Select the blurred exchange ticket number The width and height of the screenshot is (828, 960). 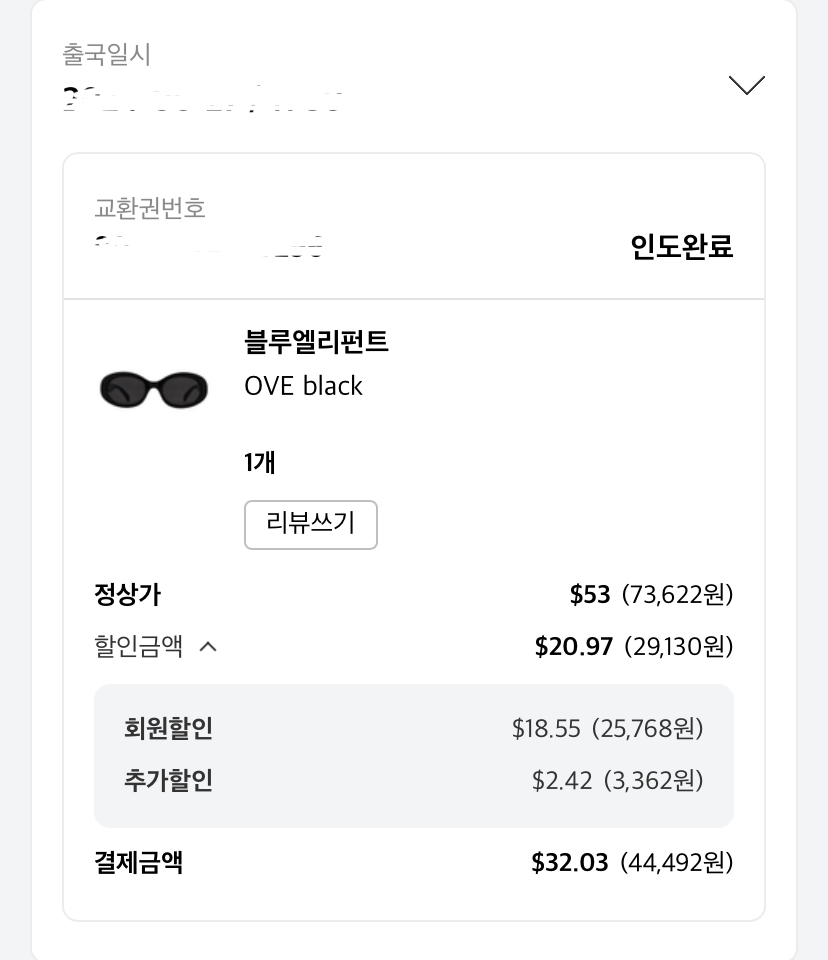[x=208, y=246]
